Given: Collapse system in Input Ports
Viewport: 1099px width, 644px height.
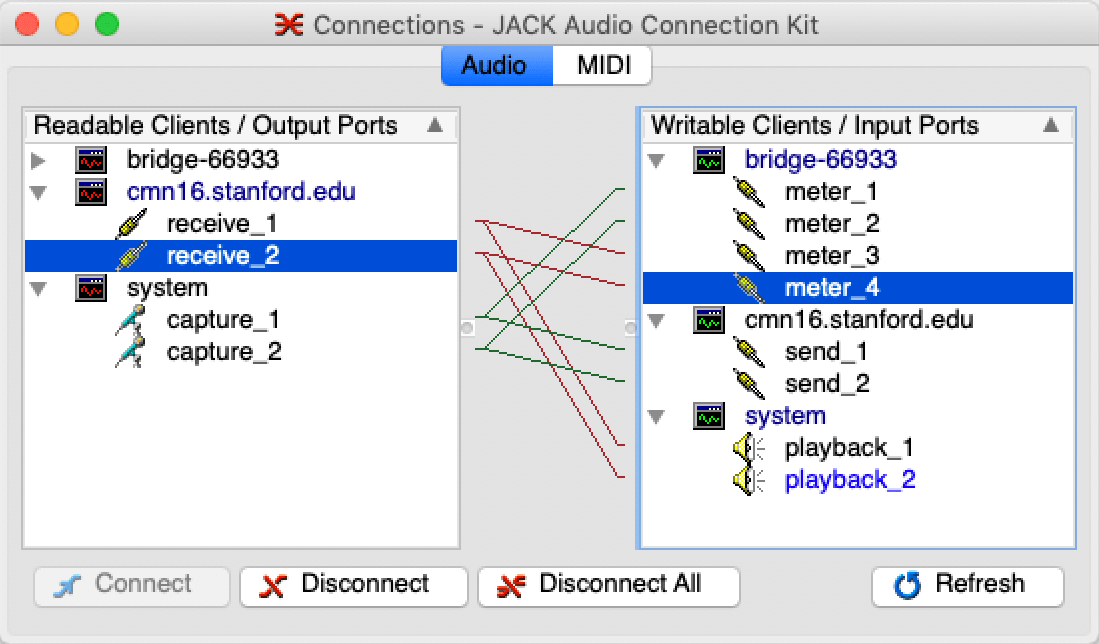Looking at the screenshot, I should [x=657, y=416].
